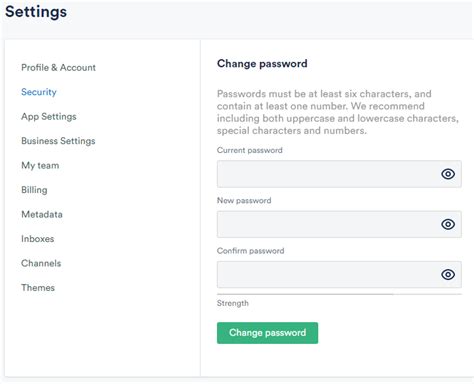Click the Settings page title
This screenshot has height=384, width=474.
36,12
